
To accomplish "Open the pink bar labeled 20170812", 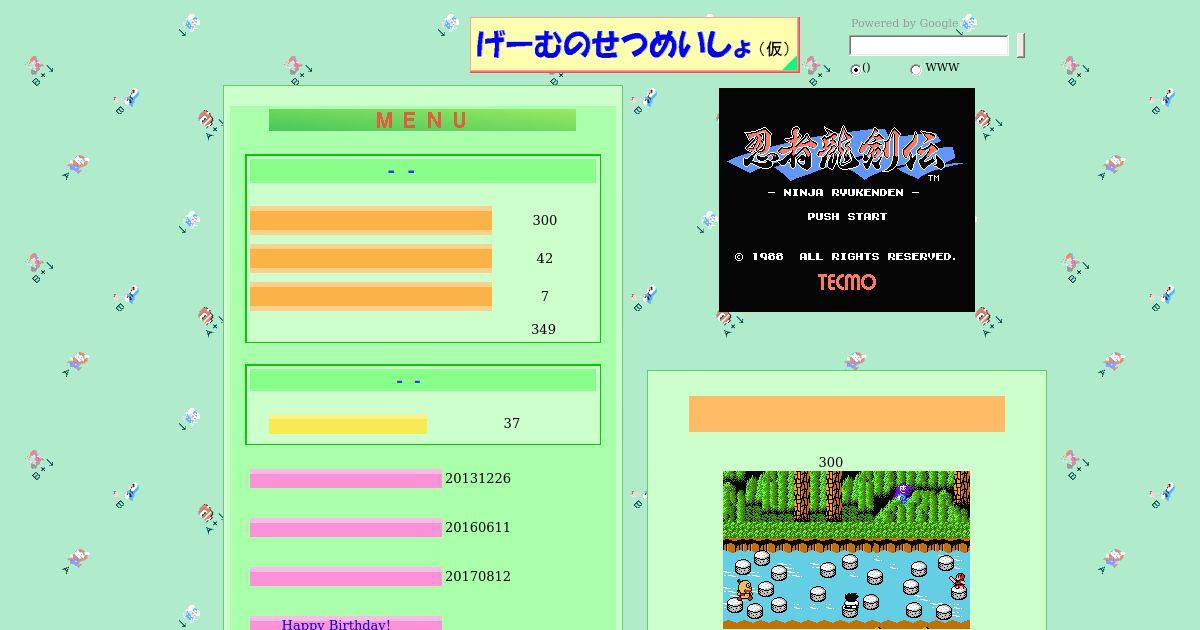I will (x=346, y=577).
